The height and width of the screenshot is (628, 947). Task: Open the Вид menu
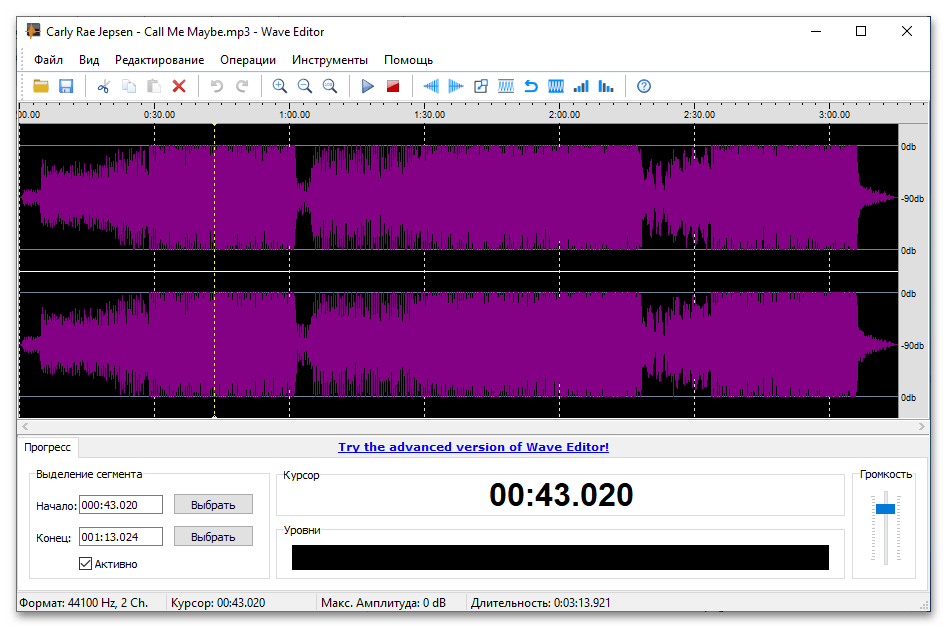89,60
